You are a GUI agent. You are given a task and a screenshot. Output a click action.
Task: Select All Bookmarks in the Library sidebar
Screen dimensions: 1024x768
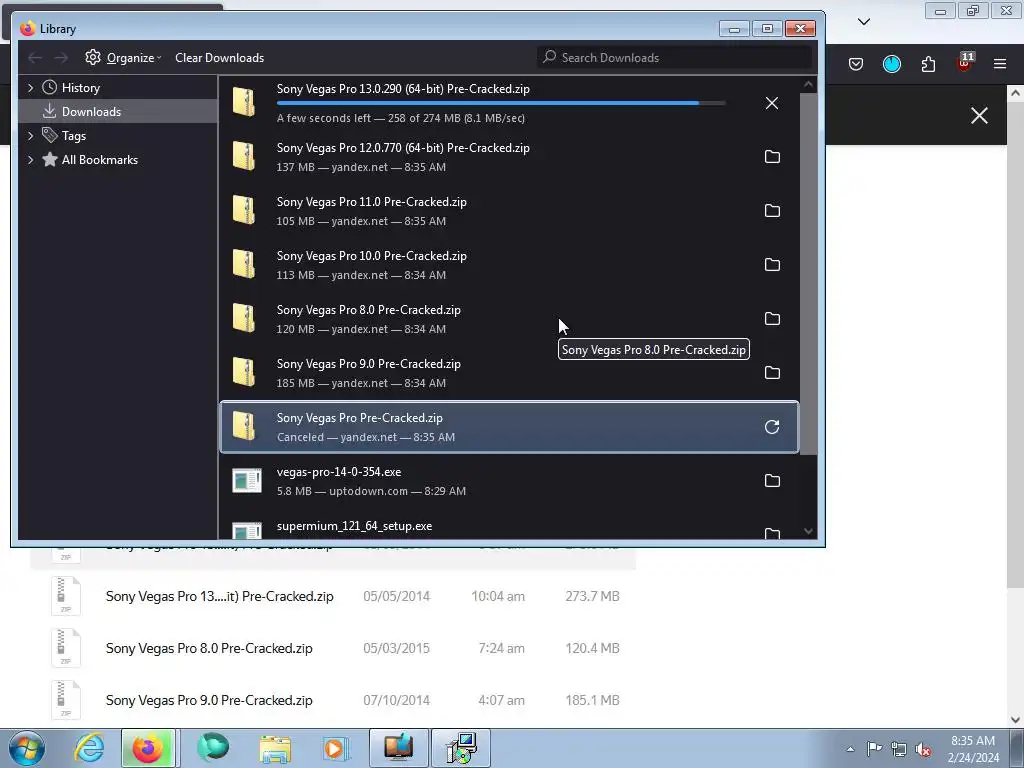[x=118, y=159]
